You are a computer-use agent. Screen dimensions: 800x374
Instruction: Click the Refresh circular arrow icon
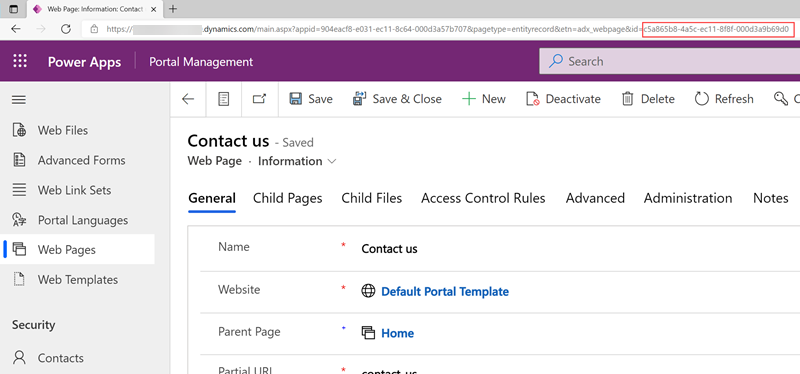(x=702, y=99)
